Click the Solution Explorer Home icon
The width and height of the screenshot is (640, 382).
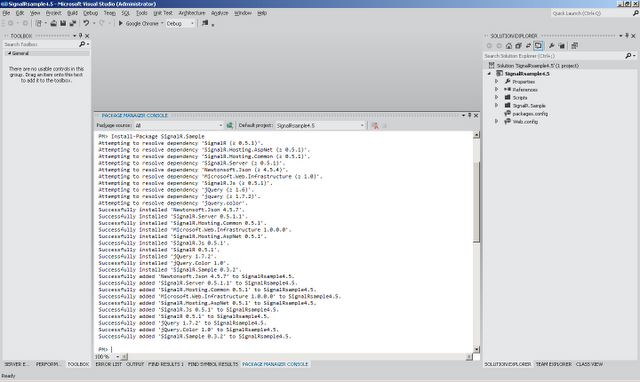tap(509, 46)
